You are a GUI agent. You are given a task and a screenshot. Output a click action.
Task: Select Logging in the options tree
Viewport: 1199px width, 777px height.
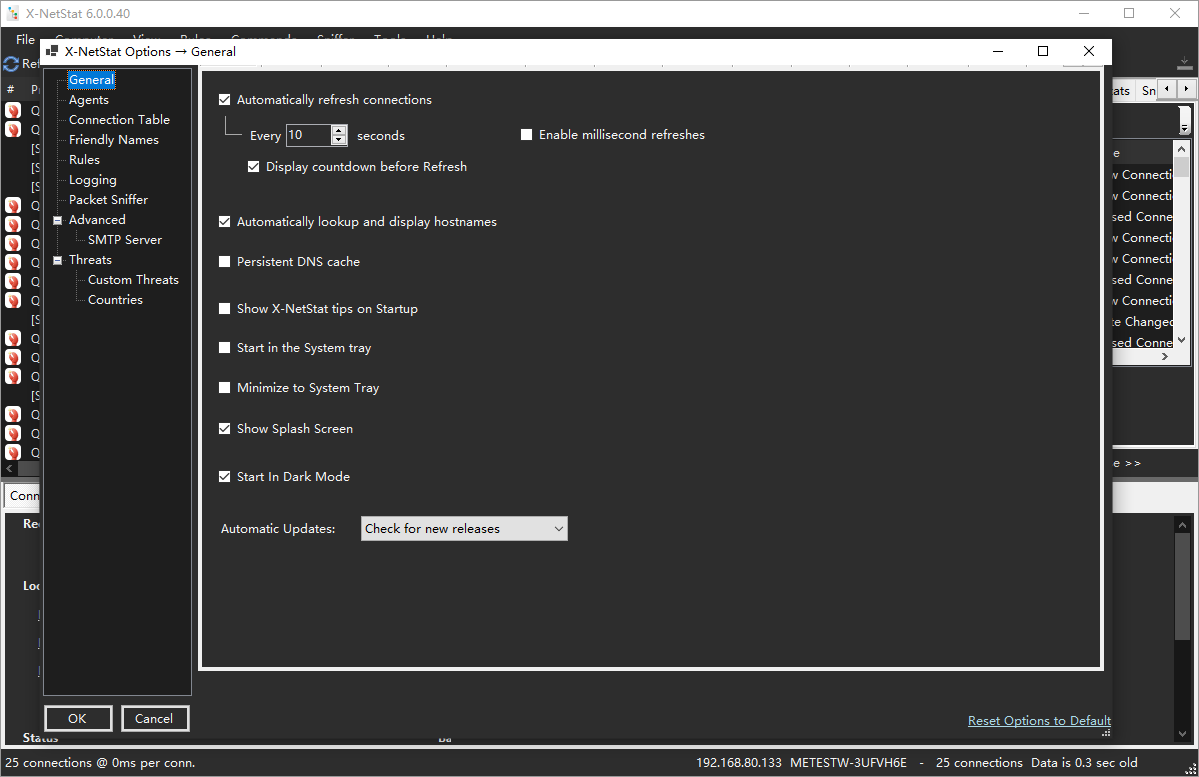tap(93, 180)
